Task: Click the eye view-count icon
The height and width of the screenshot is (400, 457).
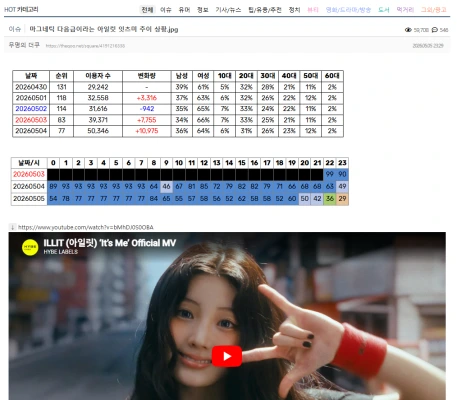Action: coord(408,30)
